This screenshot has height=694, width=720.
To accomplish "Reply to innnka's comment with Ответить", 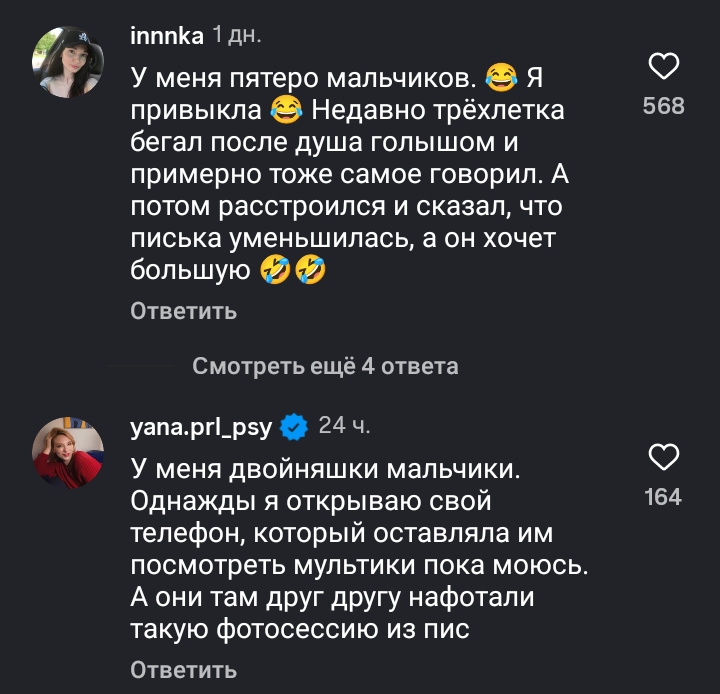I will click(183, 310).
